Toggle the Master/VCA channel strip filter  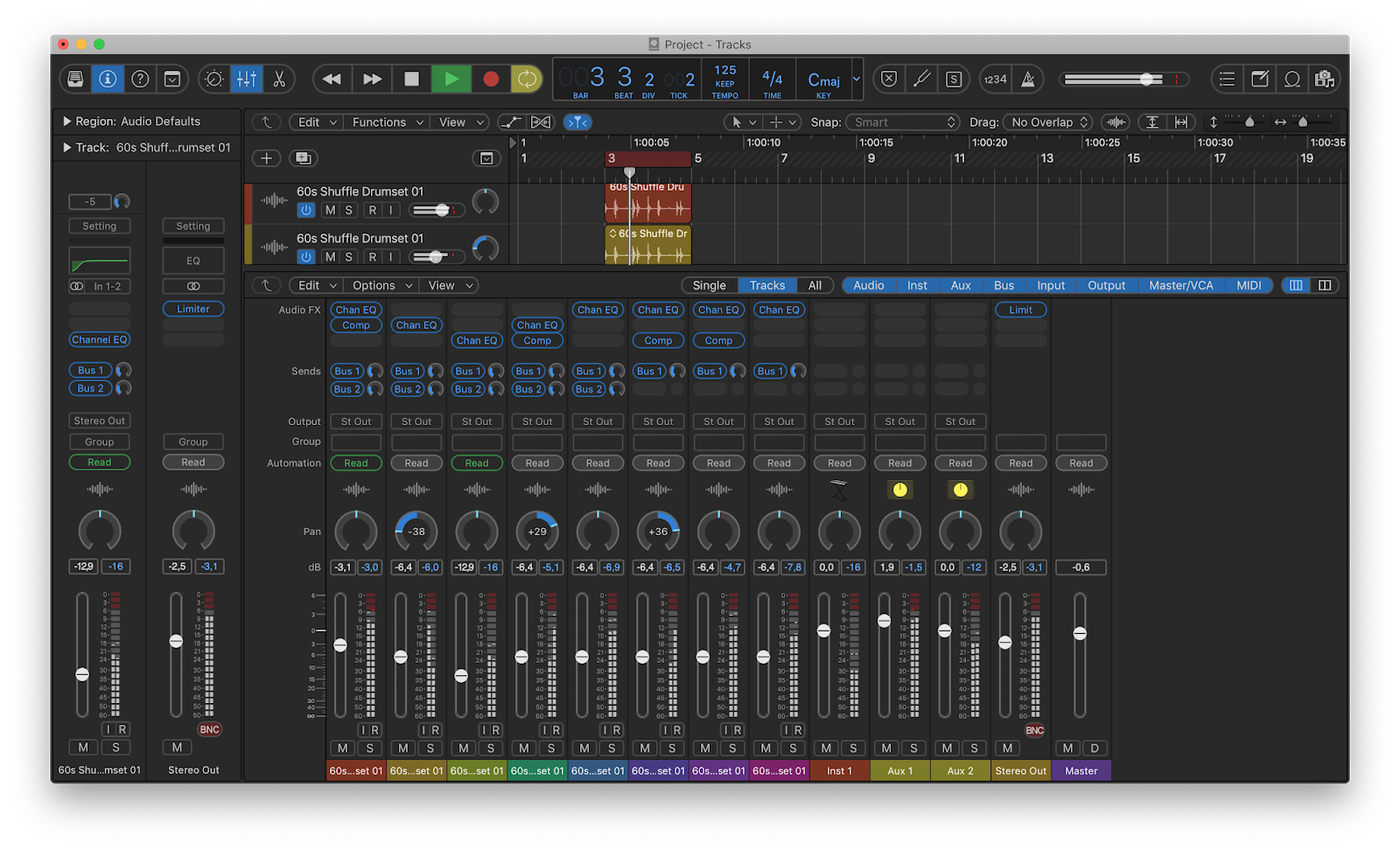[x=1181, y=285]
